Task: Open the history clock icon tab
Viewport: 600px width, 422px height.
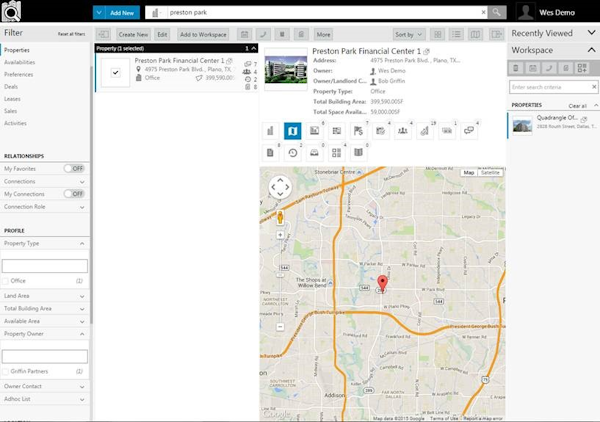Action: [x=293, y=152]
